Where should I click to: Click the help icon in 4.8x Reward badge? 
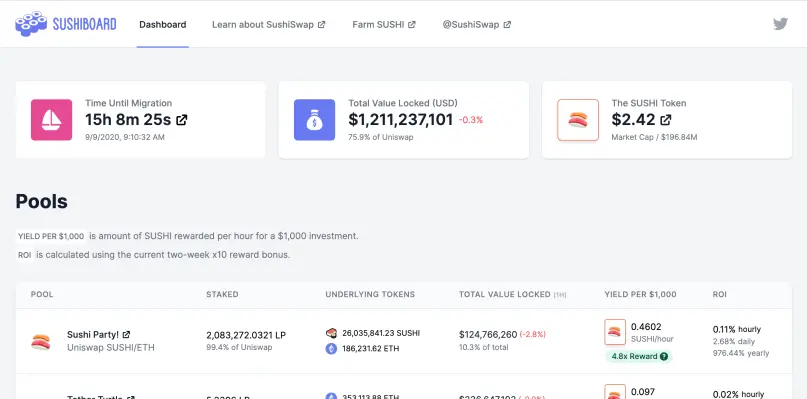664,356
